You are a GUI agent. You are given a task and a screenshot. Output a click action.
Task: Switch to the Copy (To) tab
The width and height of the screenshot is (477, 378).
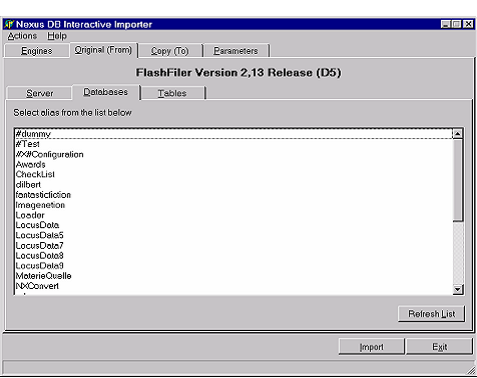pos(170,51)
